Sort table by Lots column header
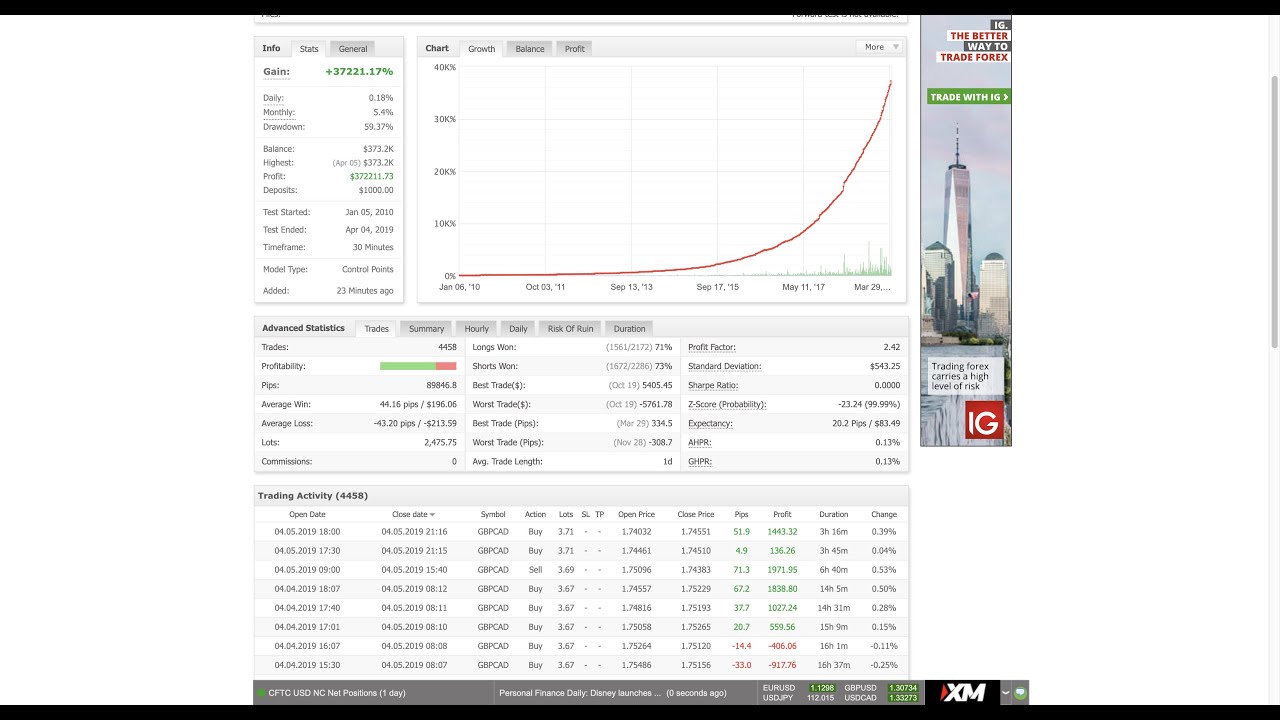Screen dimensions: 1280x720 pyautogui.click(x=566, y=515)
